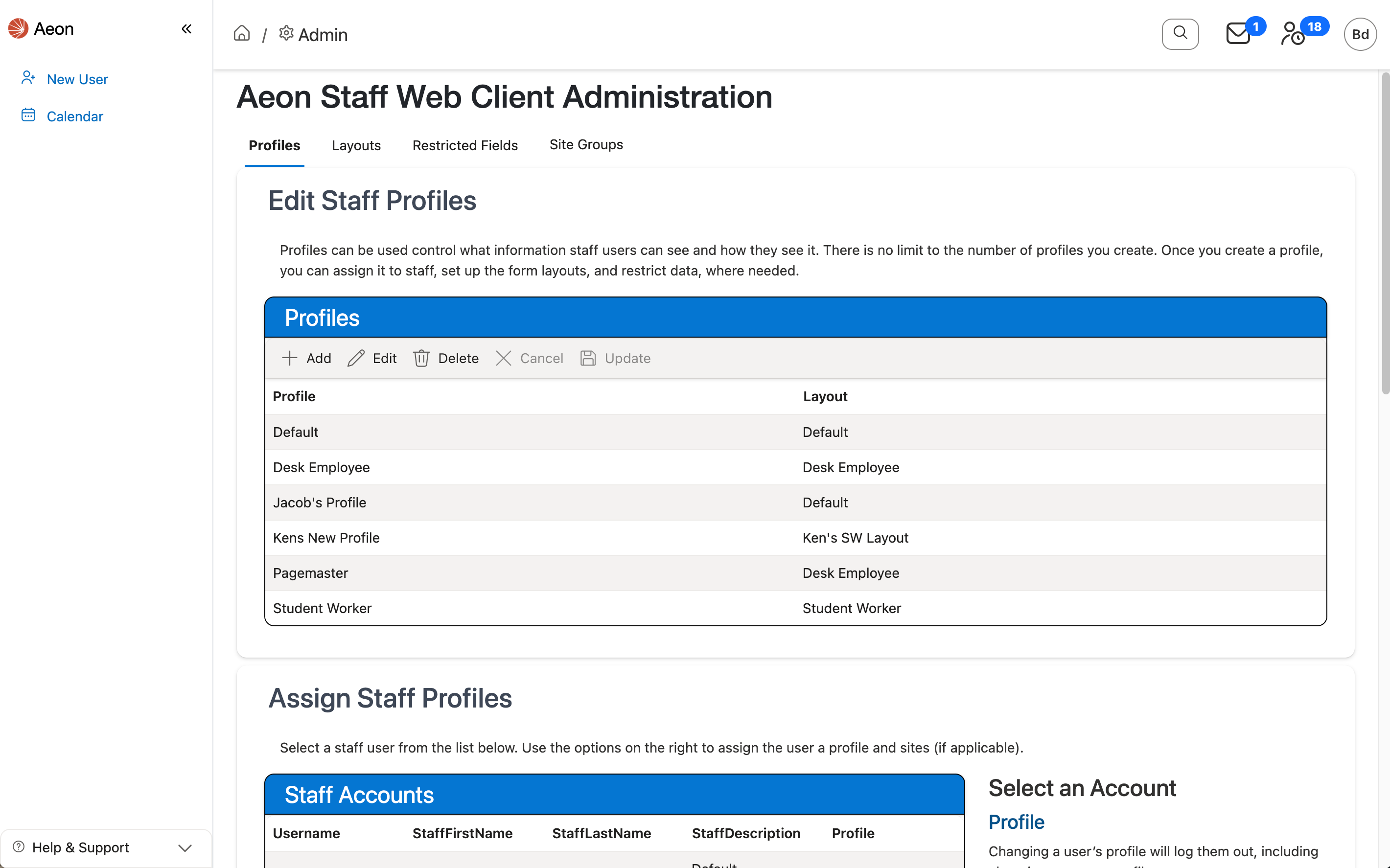Select the Edit pencil icon in Profiles toolbar

click(x=355, y=358)
